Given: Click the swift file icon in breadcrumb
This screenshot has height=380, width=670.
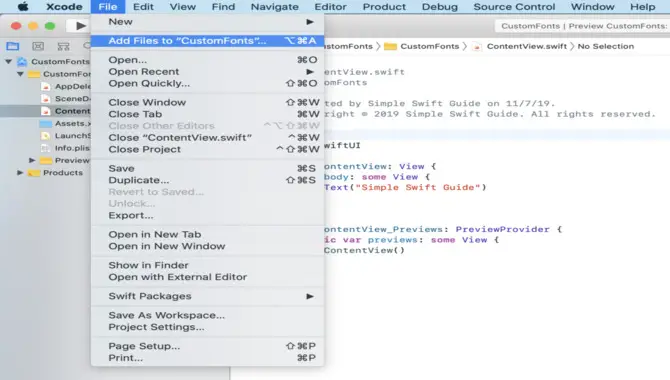Looking at the screenshot, I should click(x=477, y=47).
